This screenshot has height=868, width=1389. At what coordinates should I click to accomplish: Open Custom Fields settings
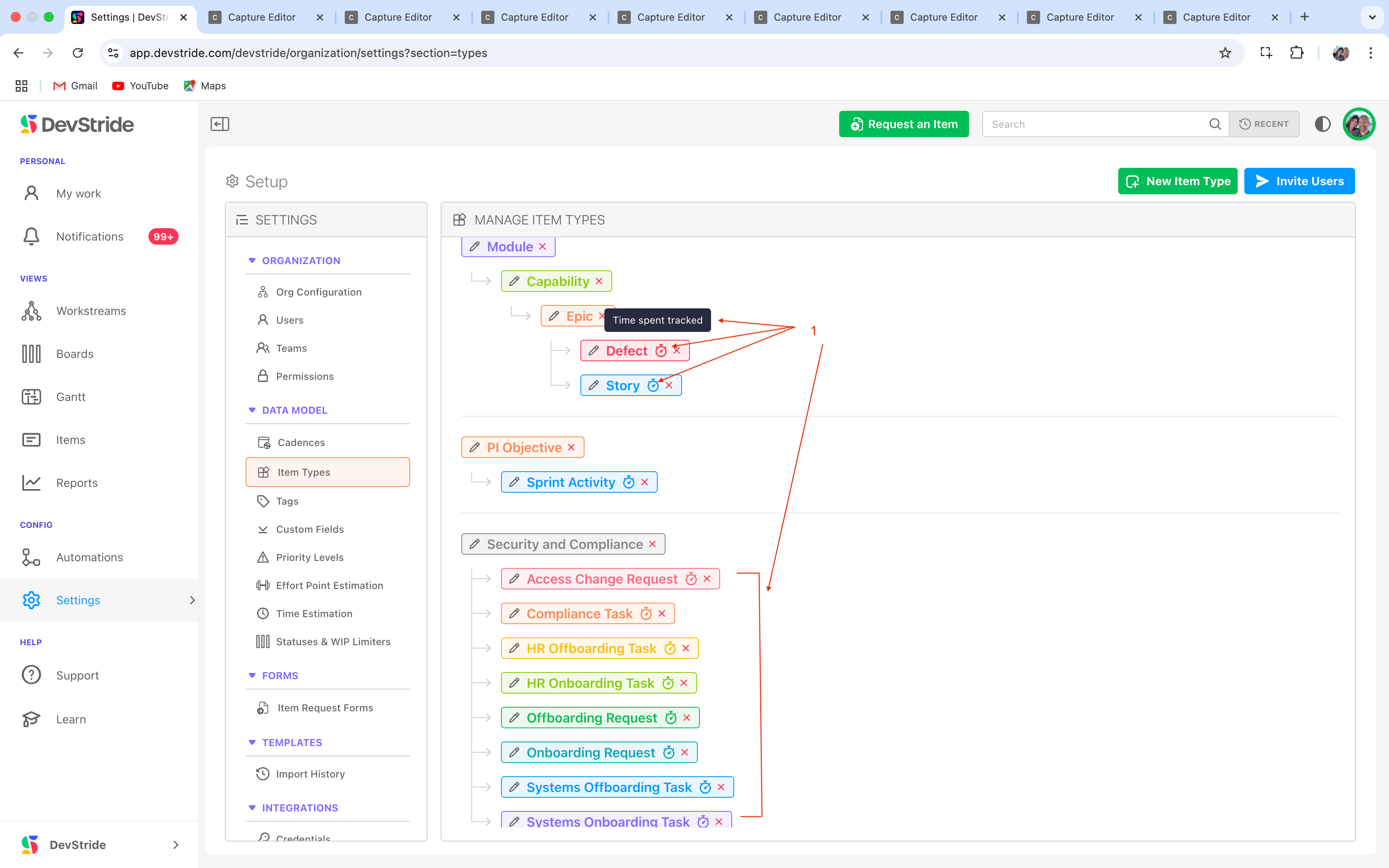[x=309, y=529]
